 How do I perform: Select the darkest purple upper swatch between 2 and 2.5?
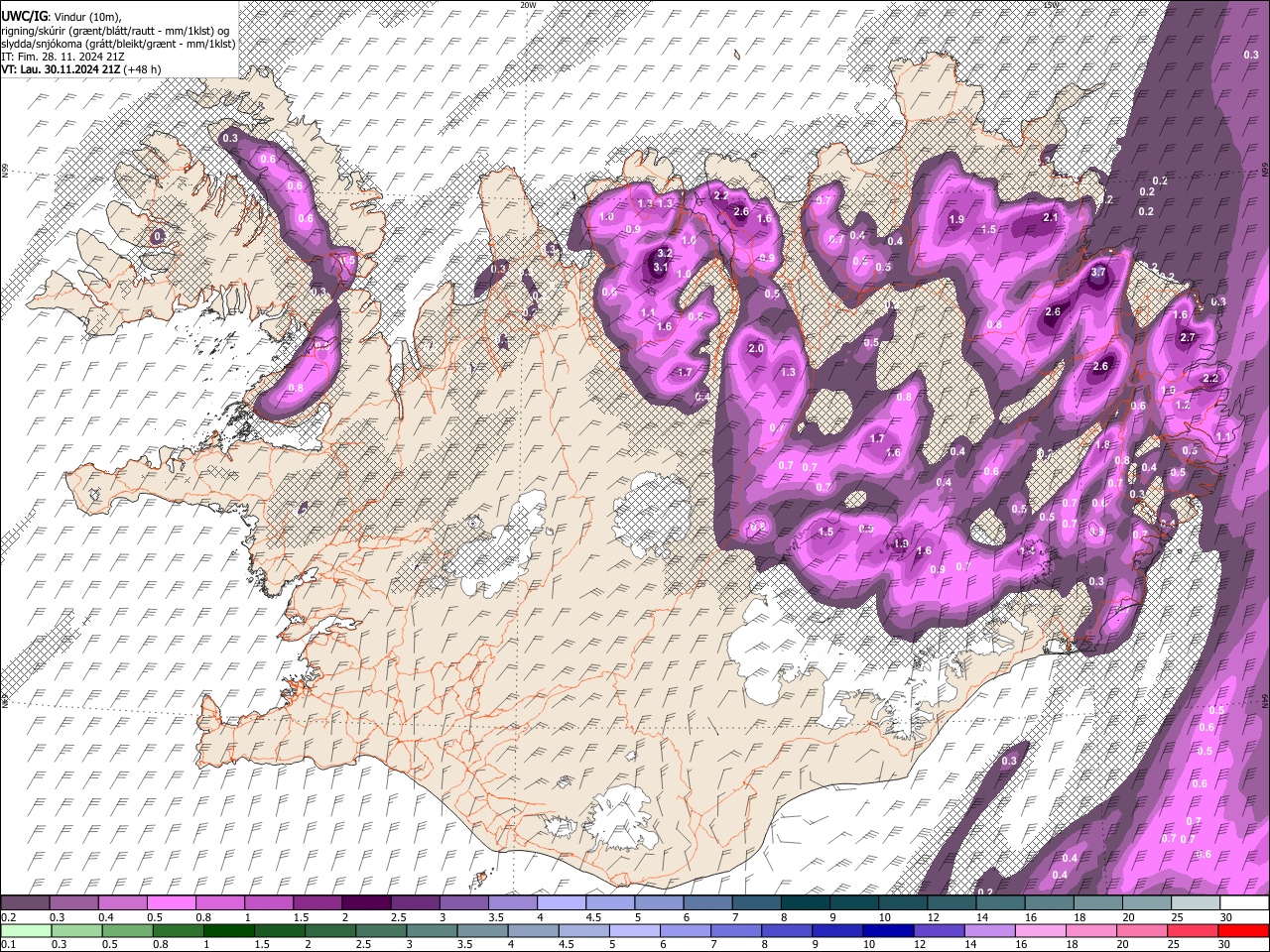[366, 903]
